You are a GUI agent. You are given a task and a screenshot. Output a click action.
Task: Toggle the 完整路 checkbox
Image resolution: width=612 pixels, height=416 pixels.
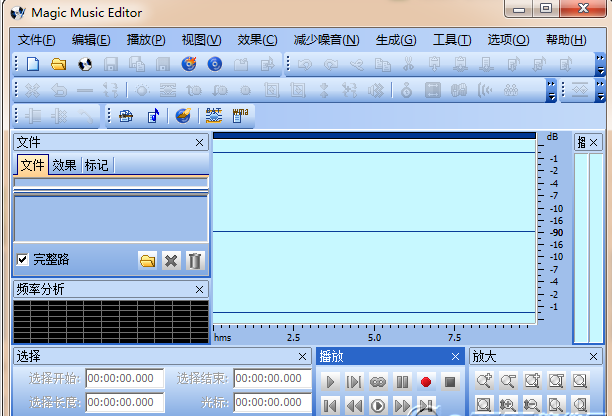23,260
